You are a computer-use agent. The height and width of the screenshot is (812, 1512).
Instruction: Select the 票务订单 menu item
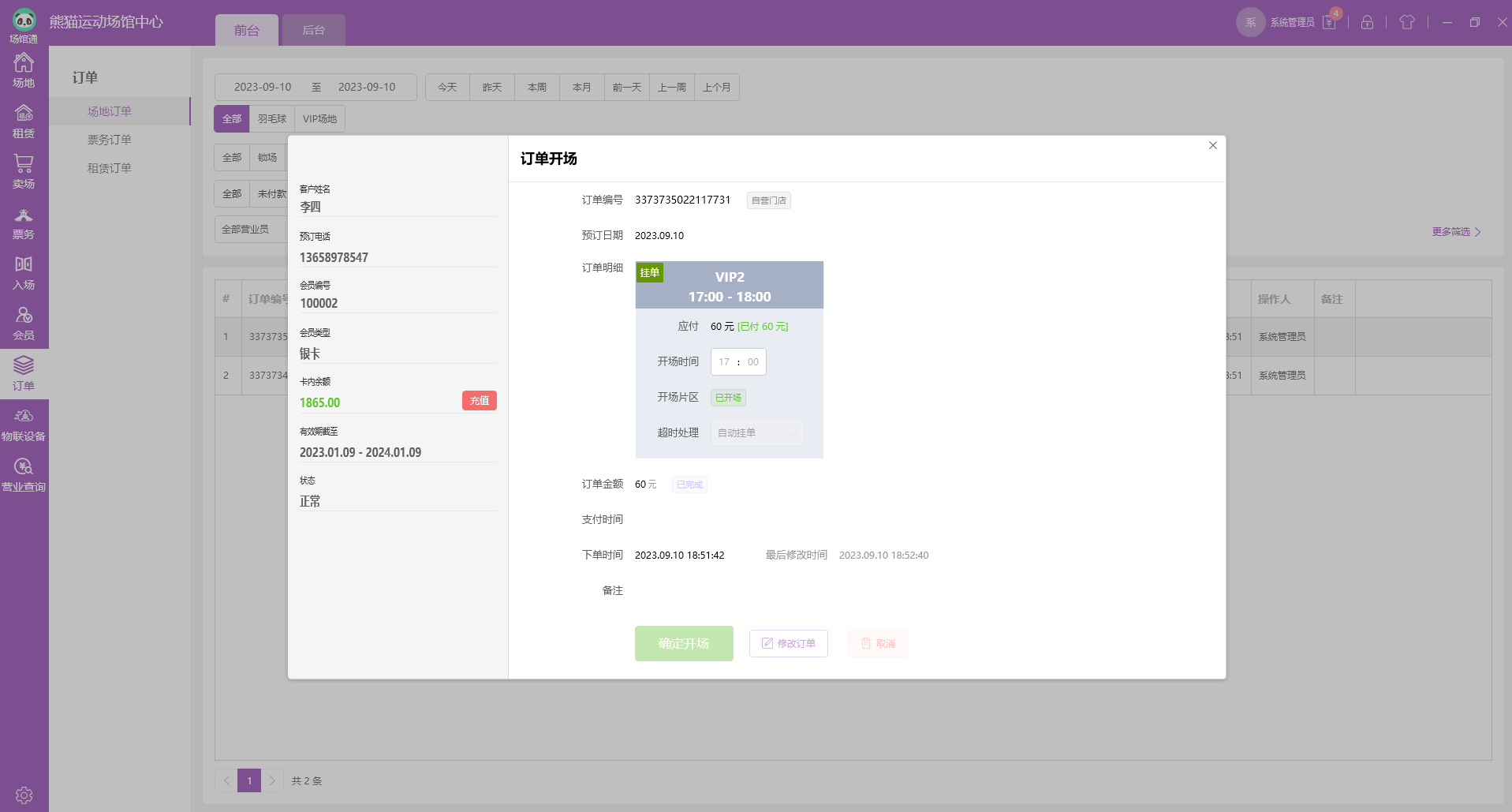(110, 140)
